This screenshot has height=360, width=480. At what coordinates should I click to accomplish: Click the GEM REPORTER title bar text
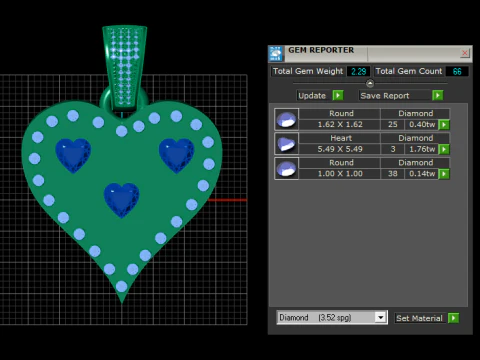[x=321, y=50]
